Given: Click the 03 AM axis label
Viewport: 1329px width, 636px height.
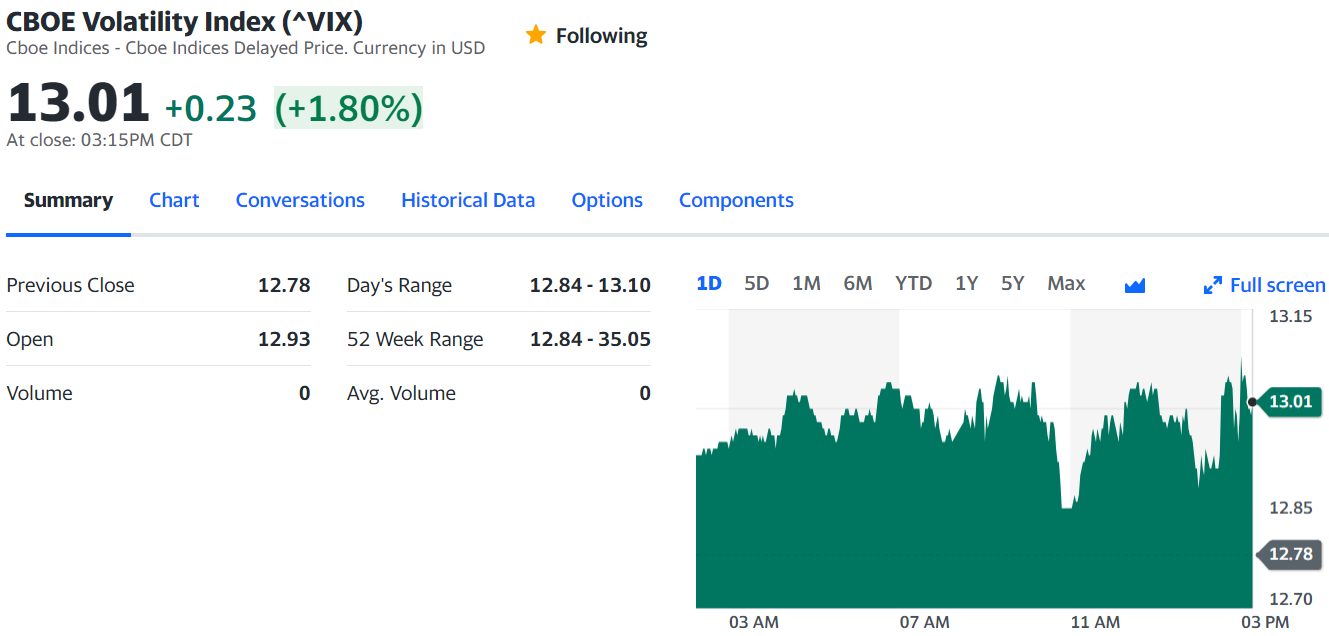Looking at the screenshot, I should 754,622.
